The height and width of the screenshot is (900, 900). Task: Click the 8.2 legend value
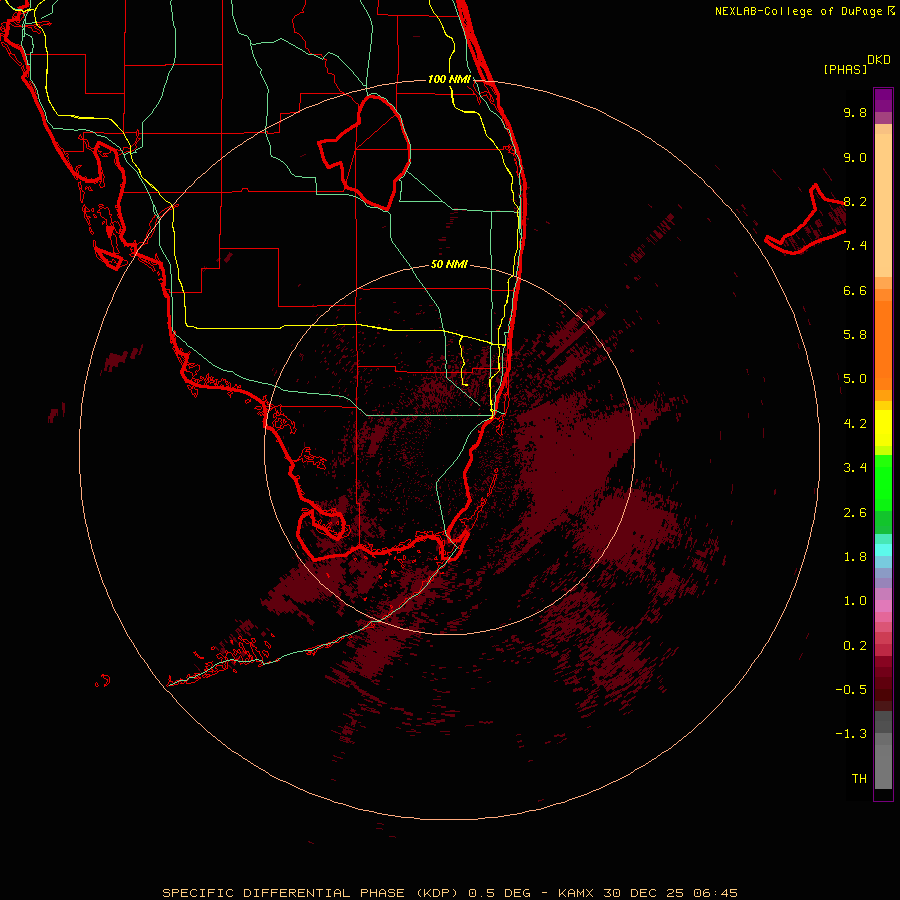pyautogui.click(x=855, y=201)
